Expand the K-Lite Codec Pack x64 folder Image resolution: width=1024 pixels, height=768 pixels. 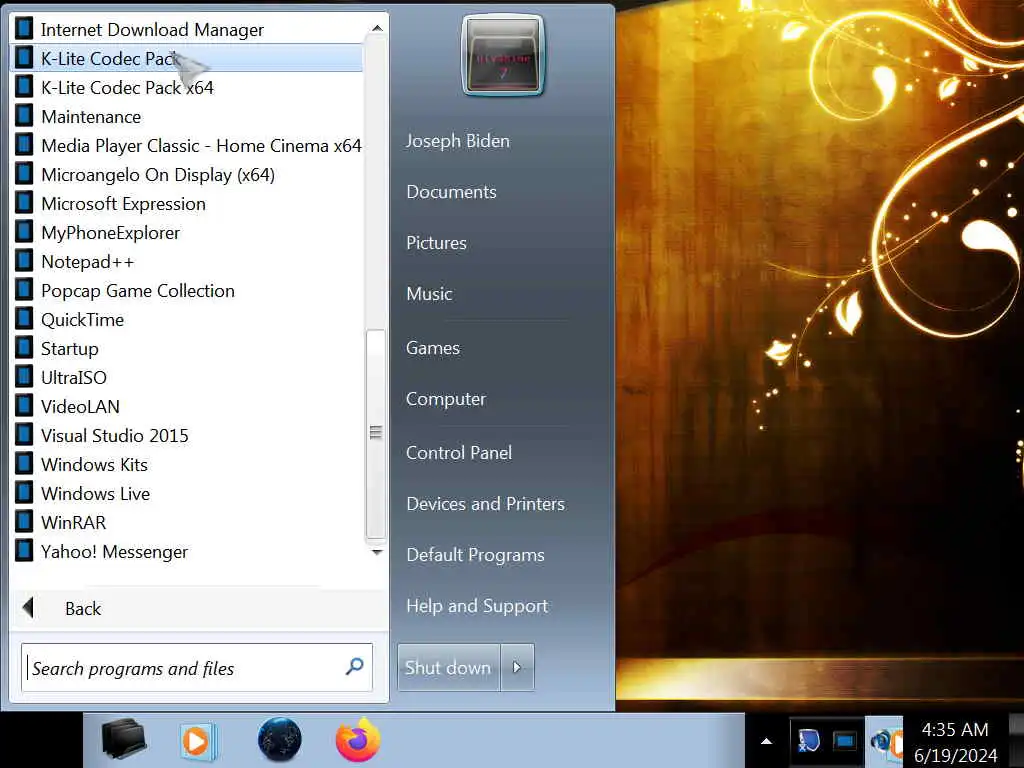click(187, 88)
